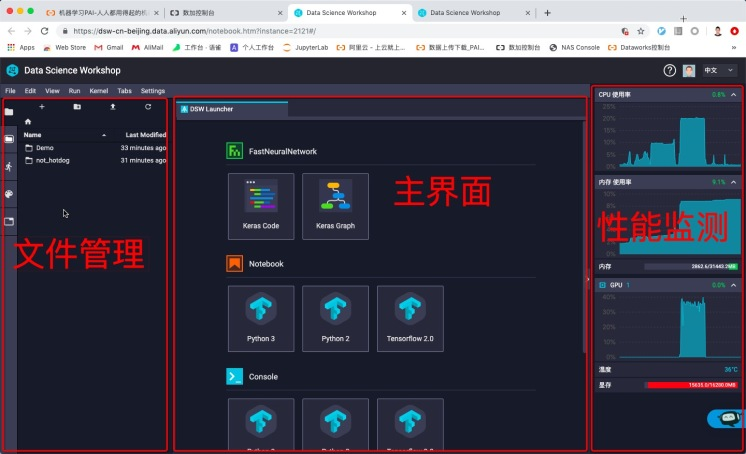Open the NAS Console bookmark
This screenshot has height=454, width=746.
tap(575, 48)
